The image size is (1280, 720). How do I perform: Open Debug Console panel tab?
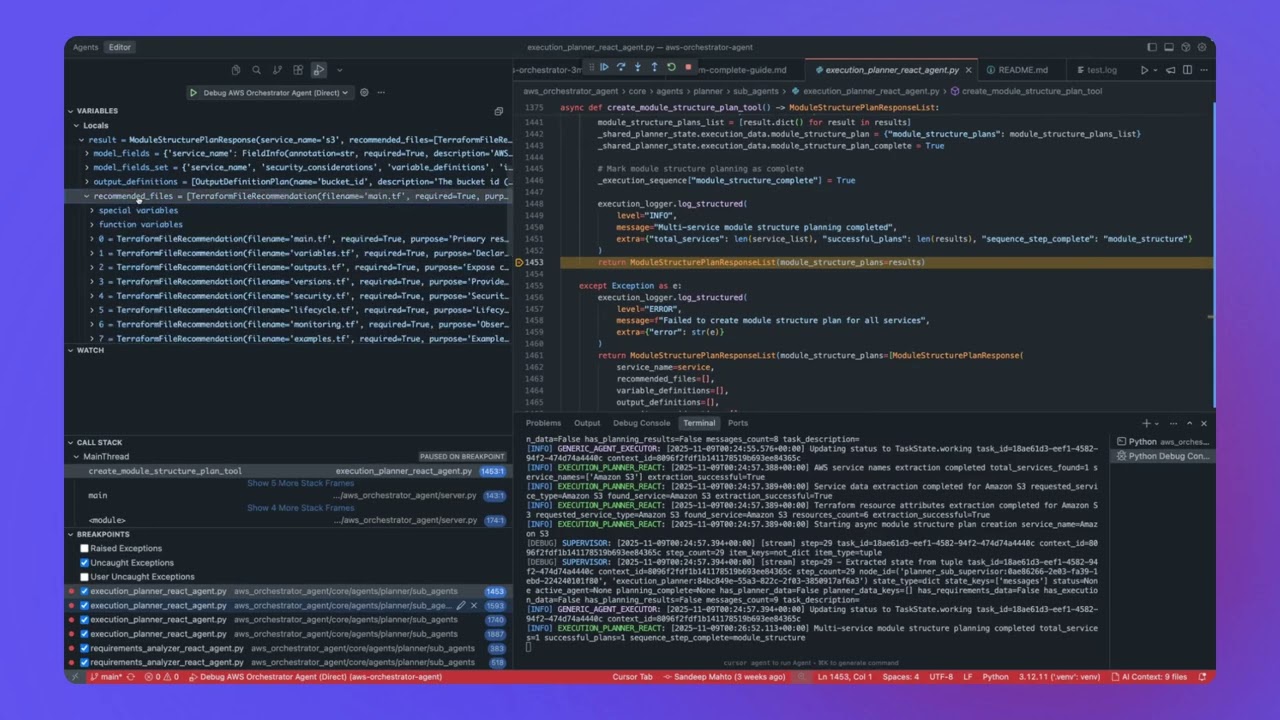[641, 423]
